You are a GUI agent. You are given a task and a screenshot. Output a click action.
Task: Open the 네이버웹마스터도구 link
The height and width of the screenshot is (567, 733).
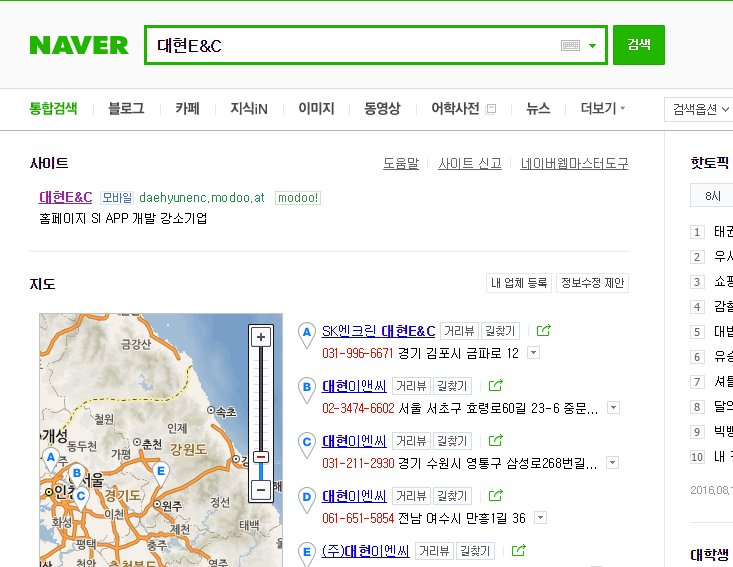pos(574,164)
